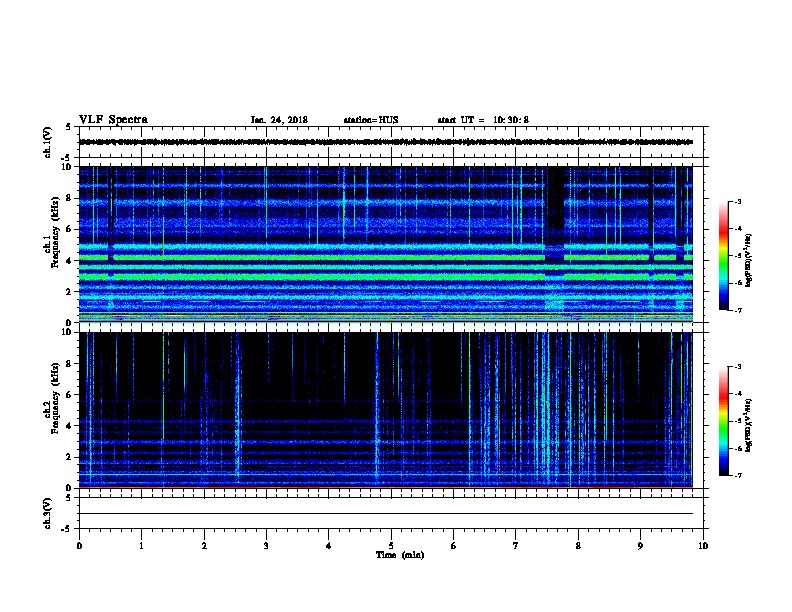Click the ch.1 voltage waveform trace
Image resolution: width=792 pixels, height=612 pixels.
(x=386, y=142)
